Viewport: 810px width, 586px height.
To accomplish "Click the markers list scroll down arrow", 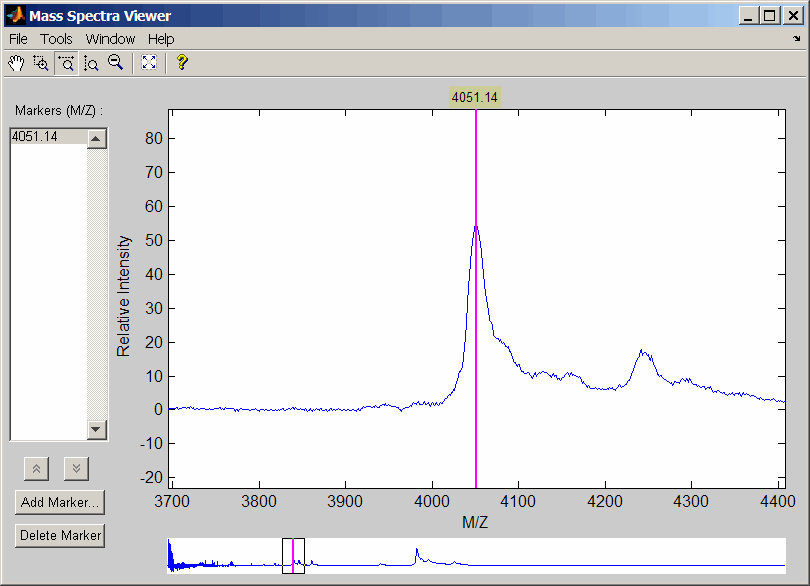I will 97,429.
